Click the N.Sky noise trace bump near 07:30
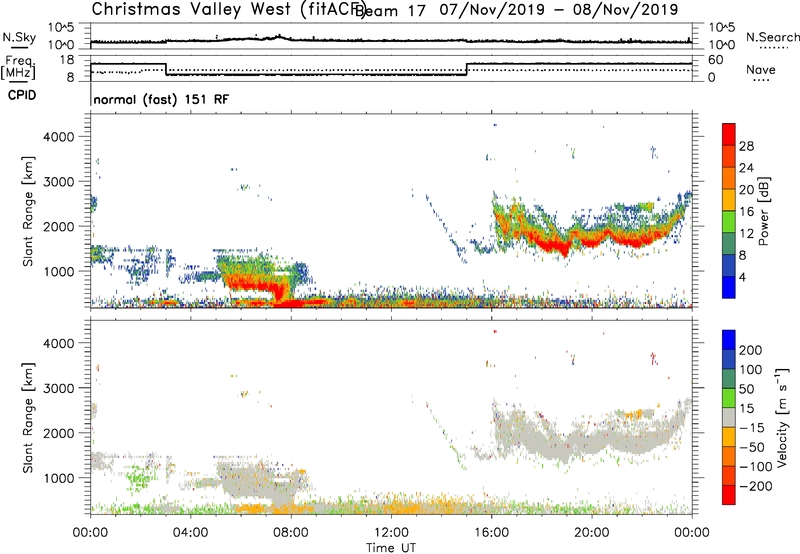The width and height of the screenshot is (800, 554). pyautogui.click(x=279, y=37)
